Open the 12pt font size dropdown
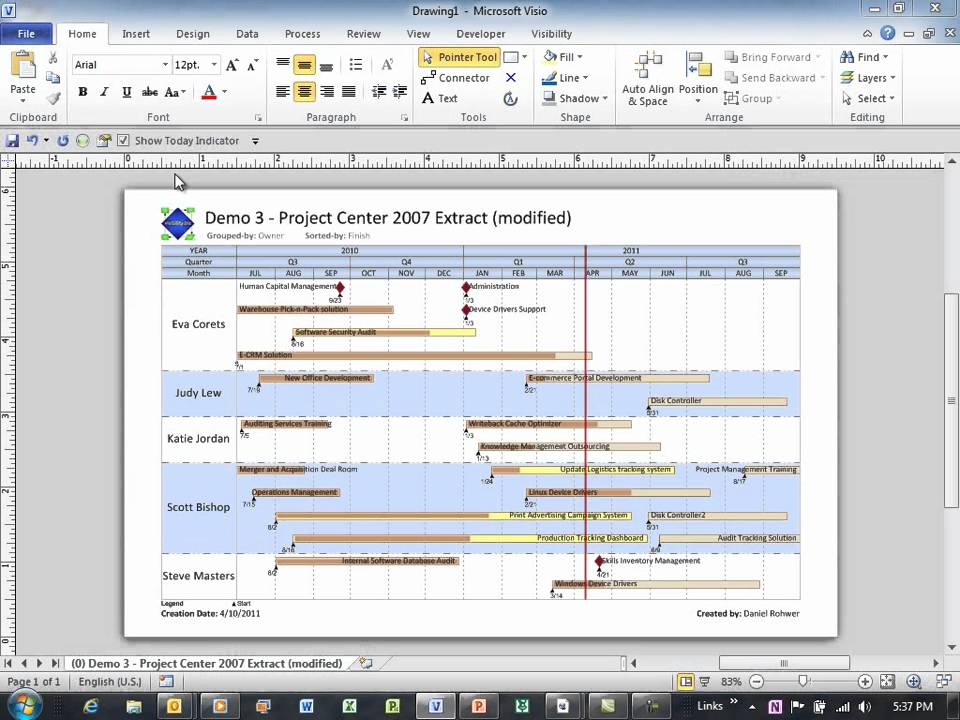Image resolution: width=960 pixels, height=720 pixels. 214,65
